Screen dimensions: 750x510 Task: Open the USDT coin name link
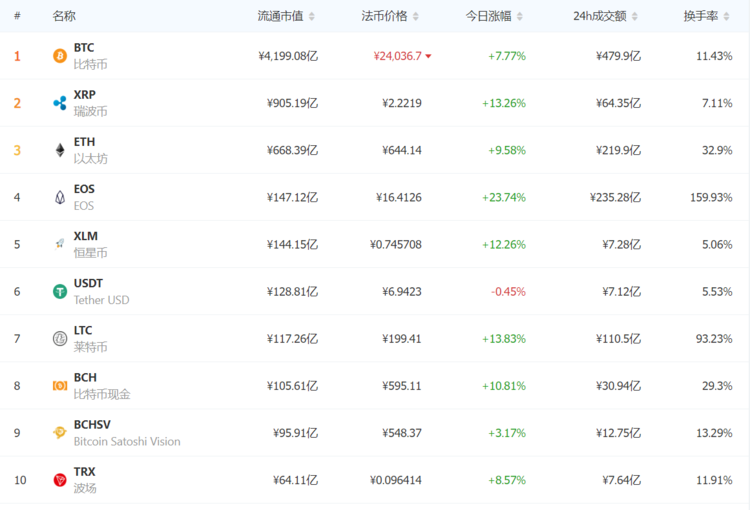(x=88, y=283)
